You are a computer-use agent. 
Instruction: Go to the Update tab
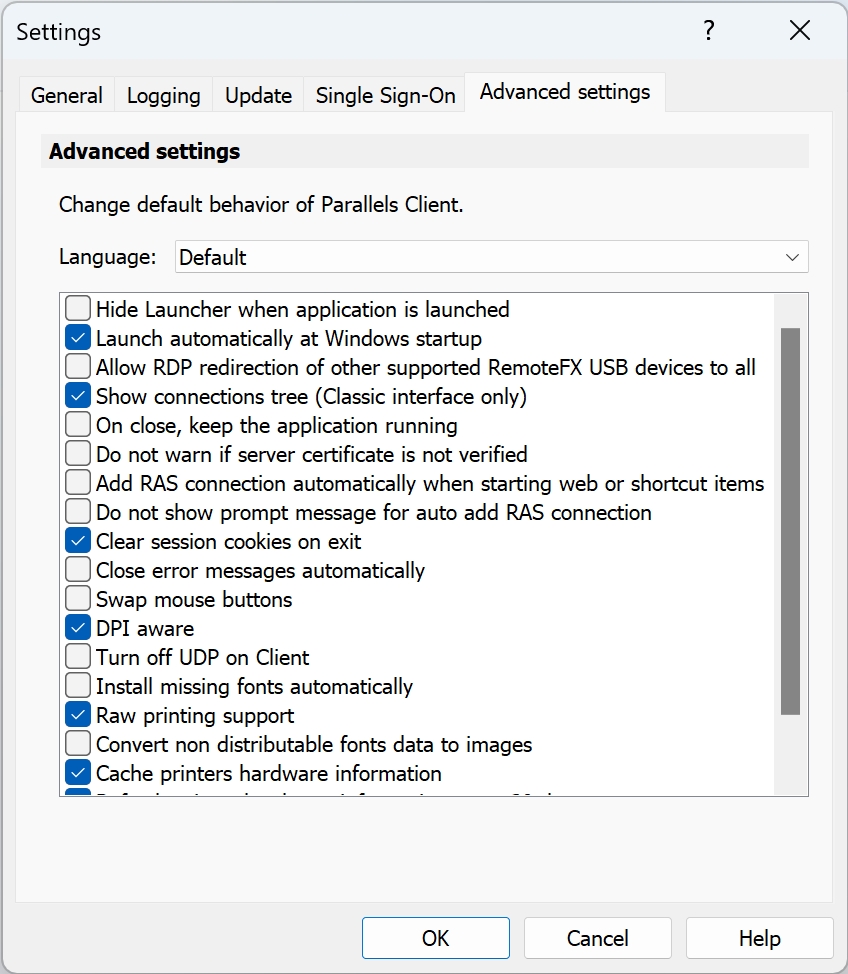pos(258,96)
